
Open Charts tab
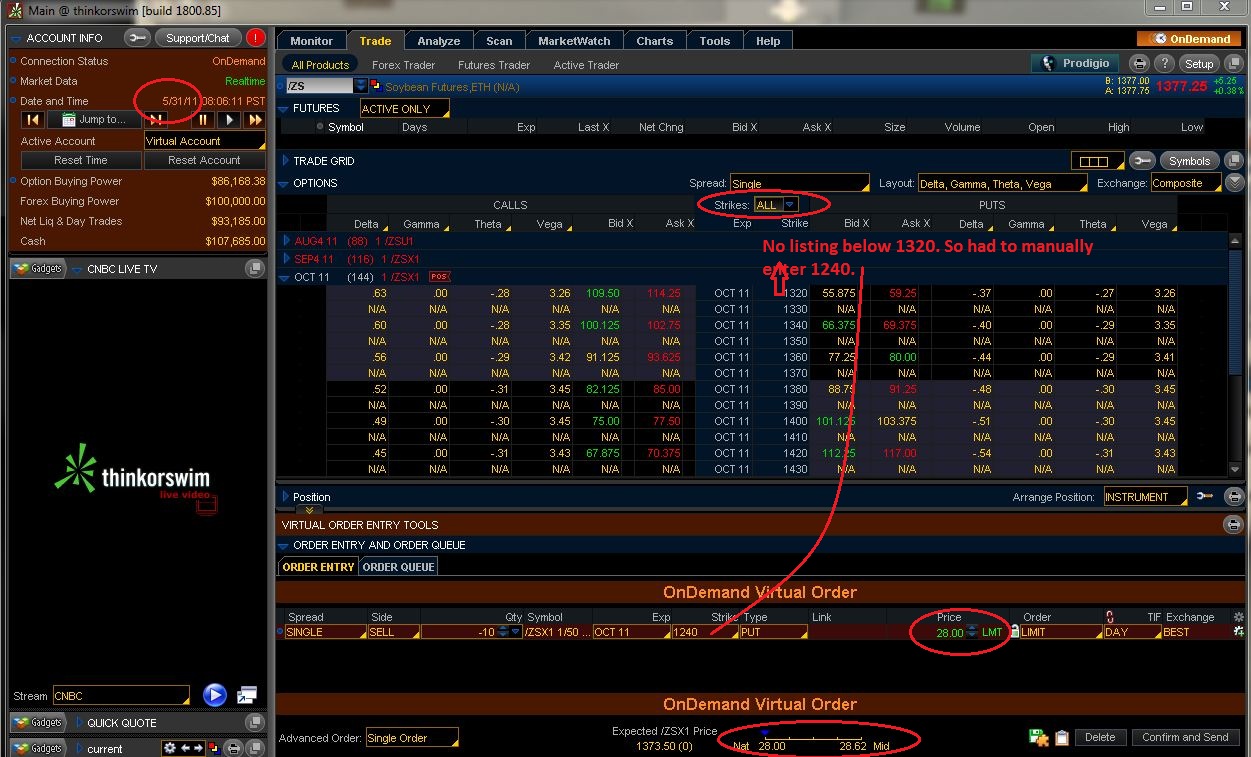(655, 41)
